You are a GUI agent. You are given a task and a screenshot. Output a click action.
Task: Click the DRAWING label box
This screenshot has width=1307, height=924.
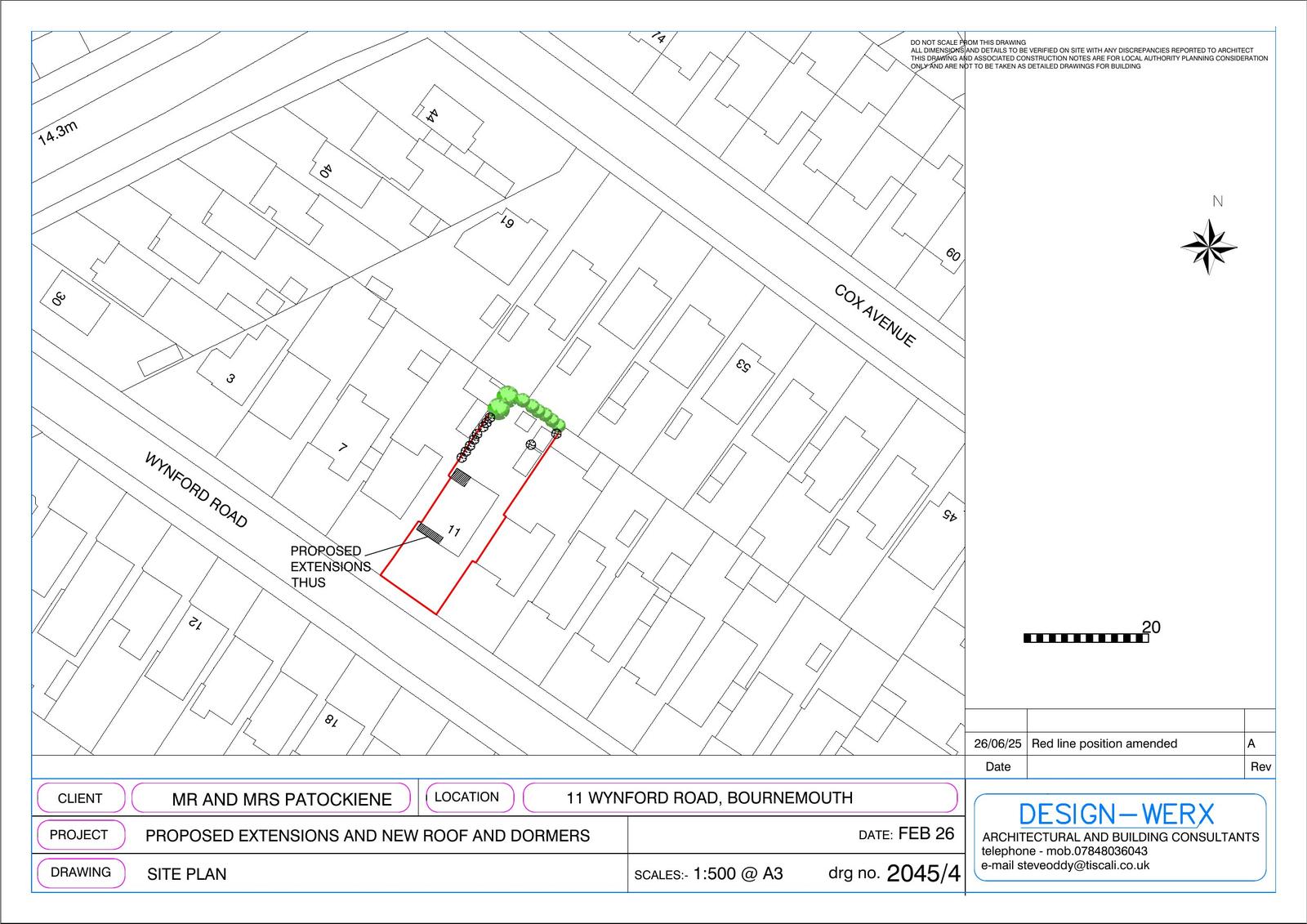tap(81, 872)
